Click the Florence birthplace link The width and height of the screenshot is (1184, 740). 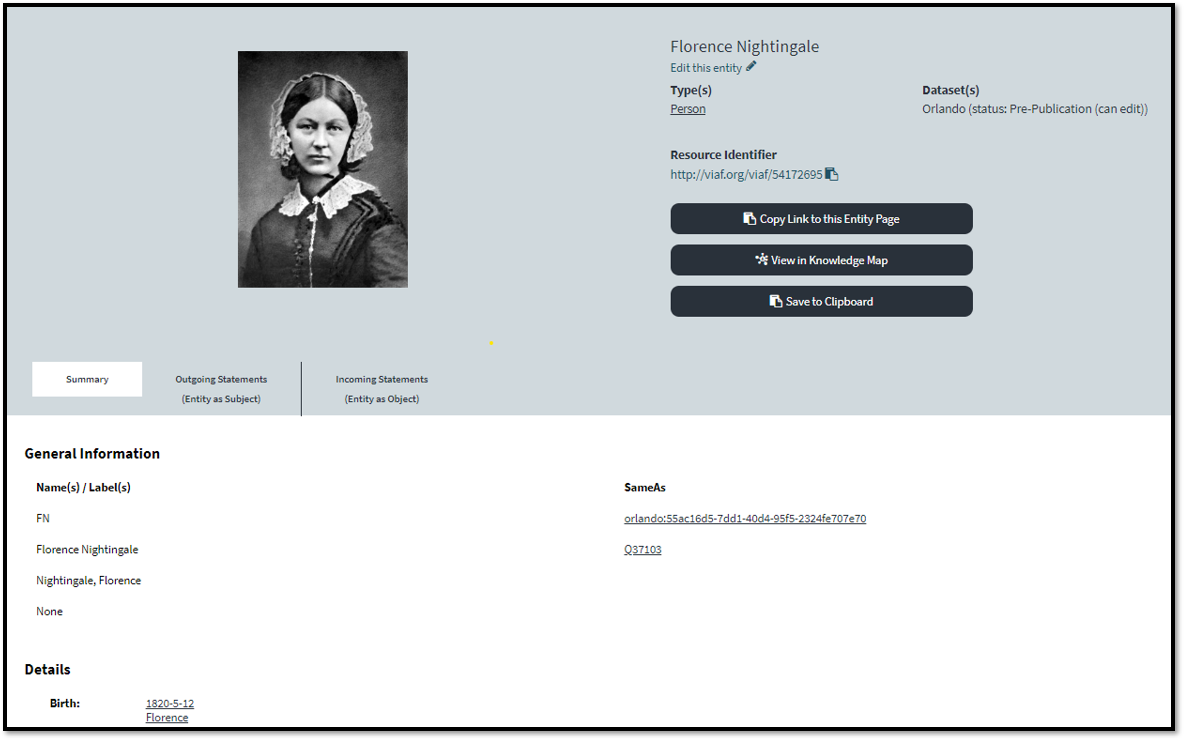click(x=166, y=718)
